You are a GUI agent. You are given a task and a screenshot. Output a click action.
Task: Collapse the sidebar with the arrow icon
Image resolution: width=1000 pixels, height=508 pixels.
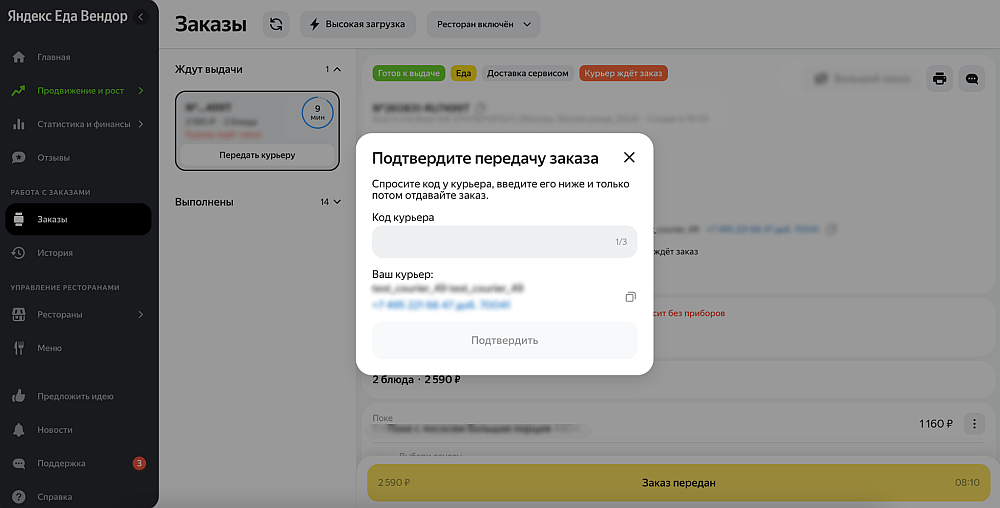pos(141,17)
